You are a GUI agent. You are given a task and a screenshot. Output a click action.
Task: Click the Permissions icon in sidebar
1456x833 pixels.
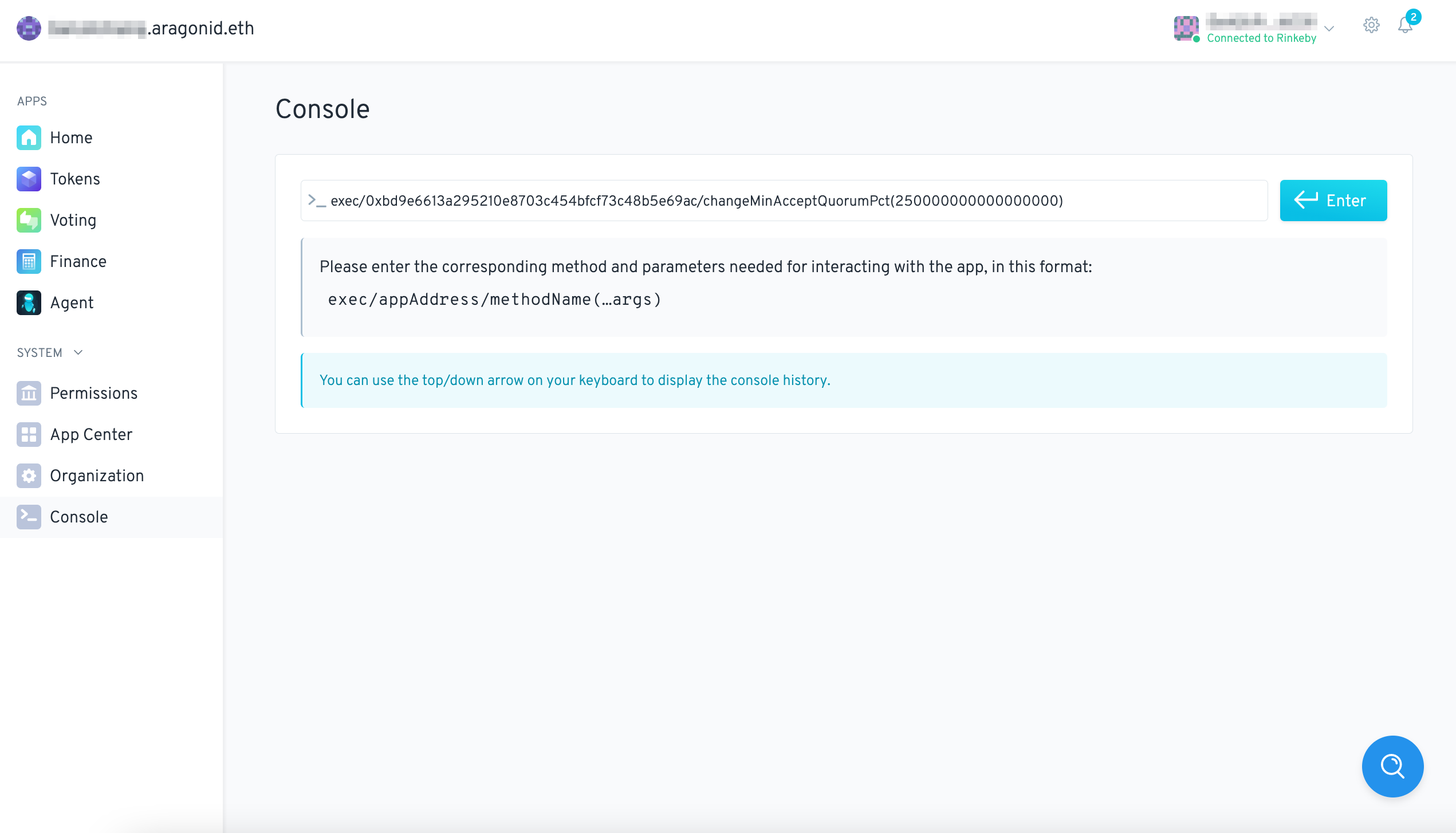tap(29, 393)
